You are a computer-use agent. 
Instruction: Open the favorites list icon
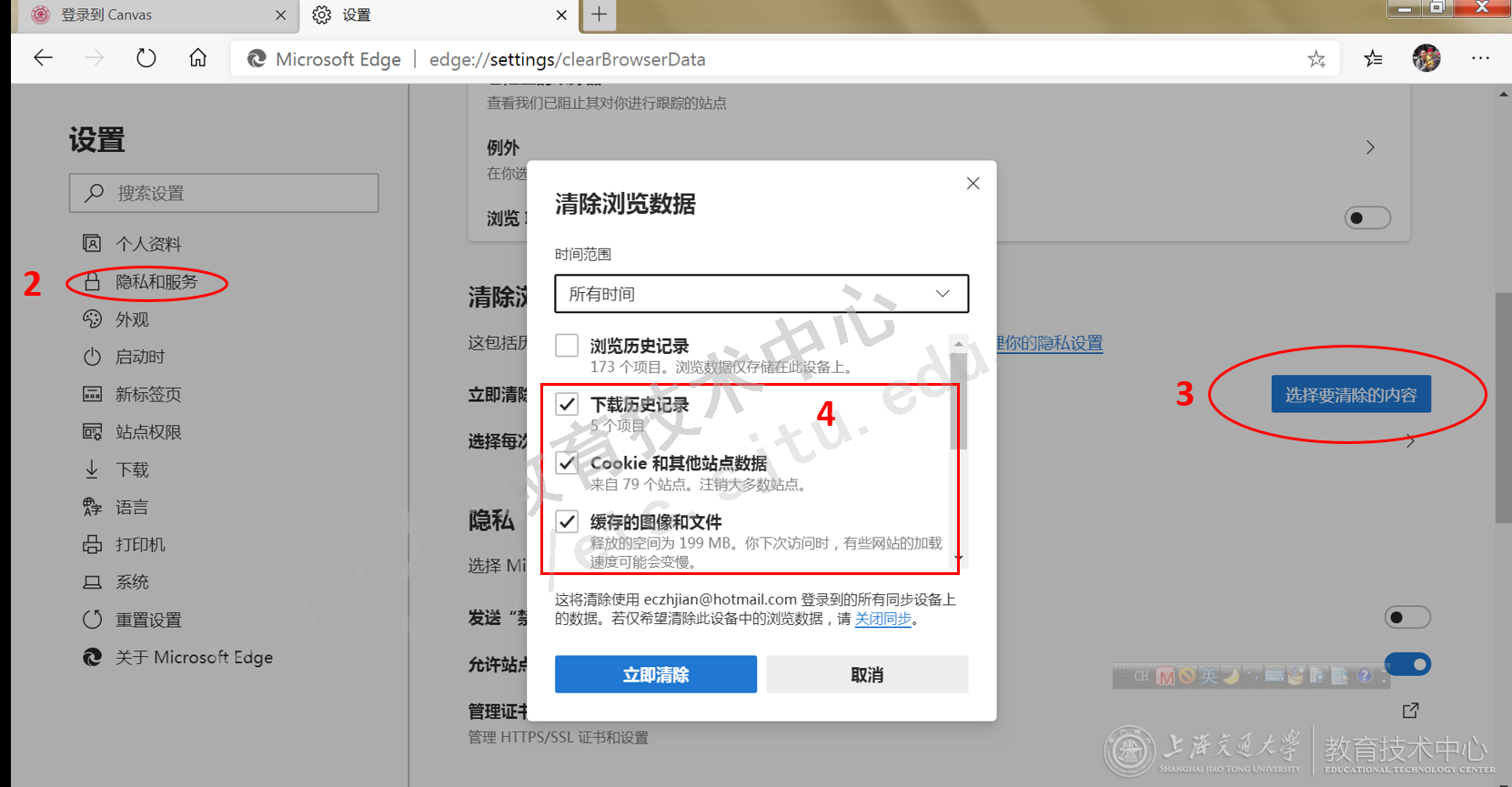(1373, 59)
